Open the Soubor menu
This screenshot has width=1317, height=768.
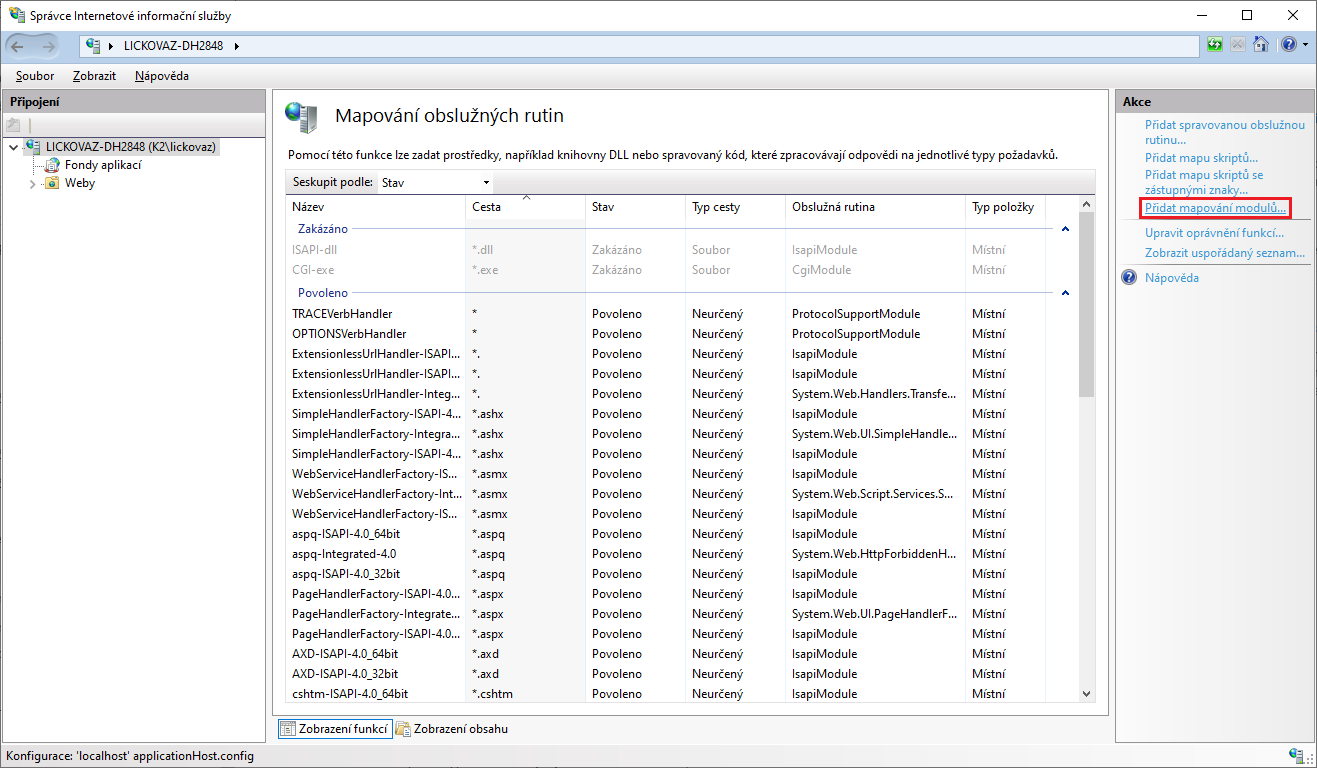(35, 76)
